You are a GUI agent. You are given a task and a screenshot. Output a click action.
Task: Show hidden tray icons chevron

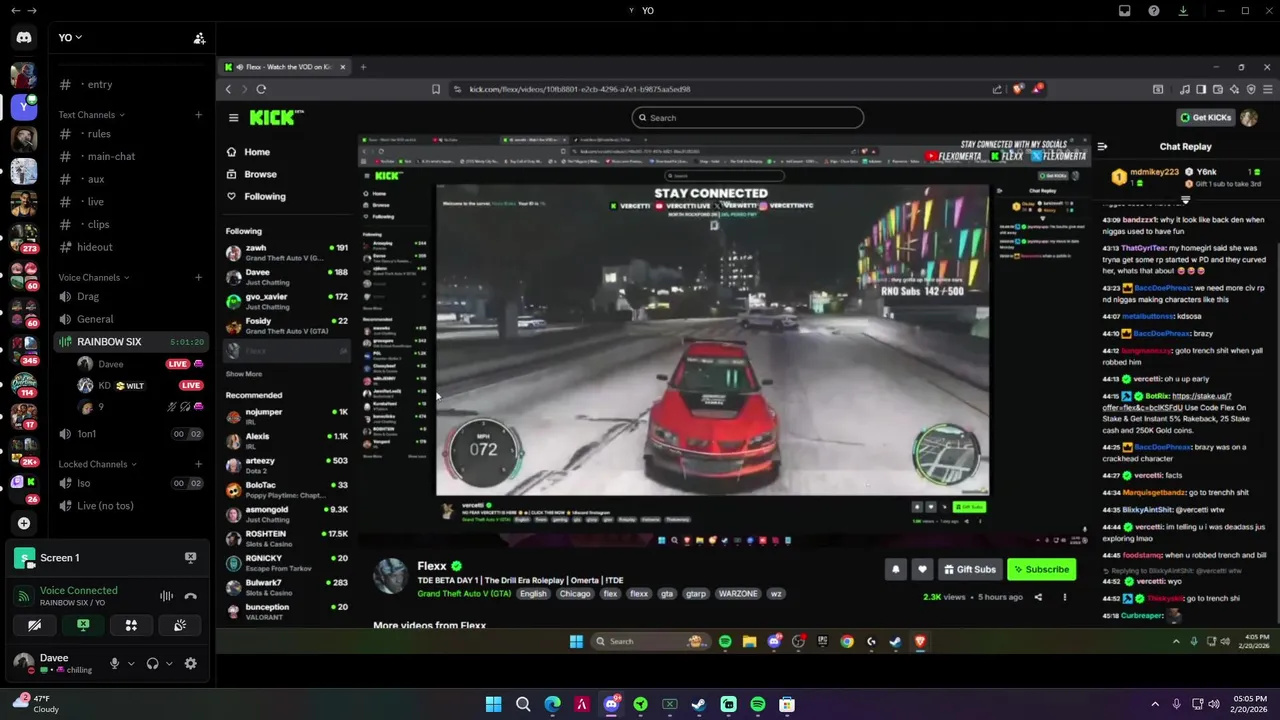[x=1155, y=704]
